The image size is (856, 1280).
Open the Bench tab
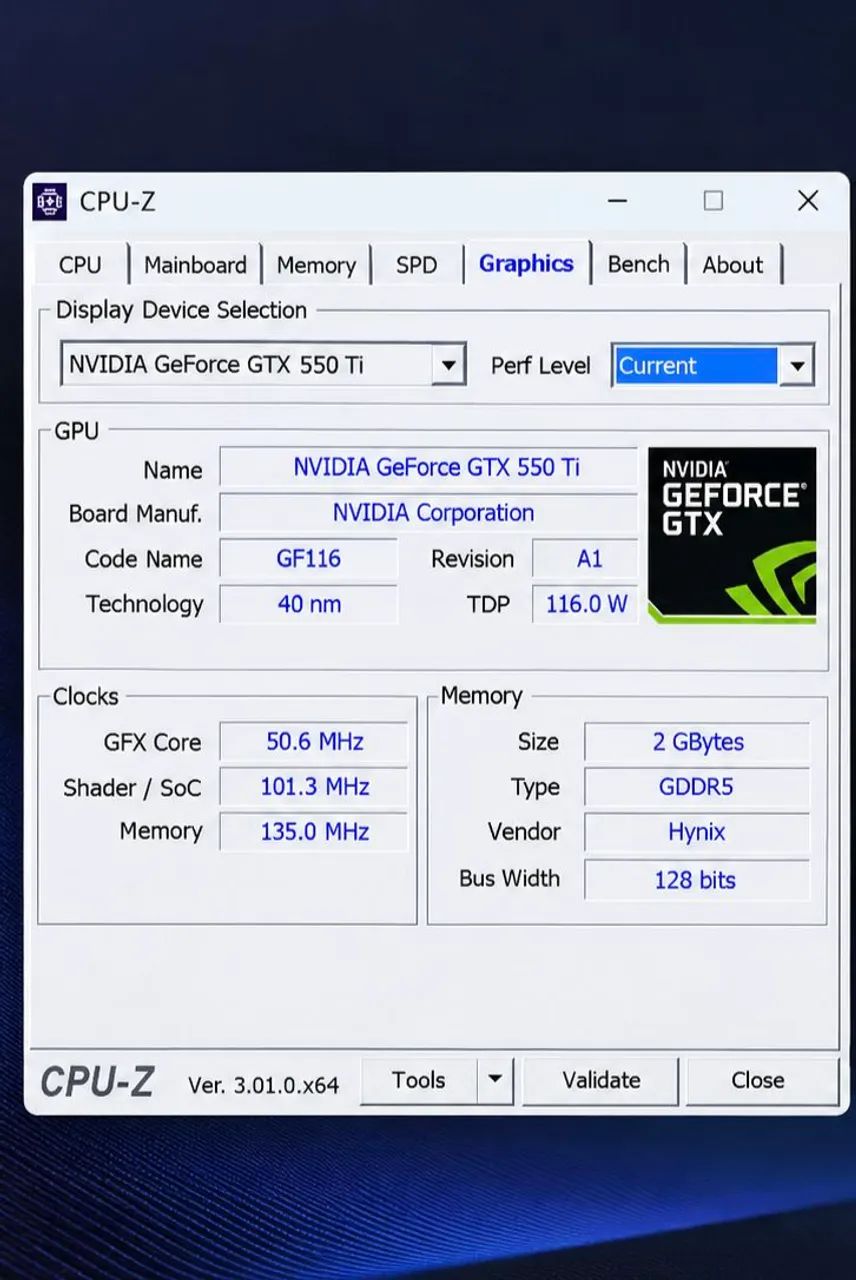(x=638, y=265)
